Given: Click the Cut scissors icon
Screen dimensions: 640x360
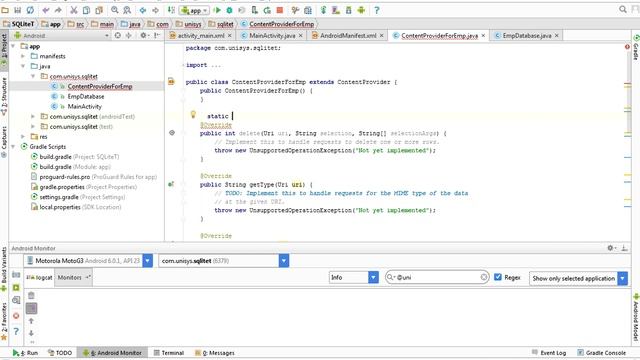Looking at the screenshot, I should click(73, 10).
